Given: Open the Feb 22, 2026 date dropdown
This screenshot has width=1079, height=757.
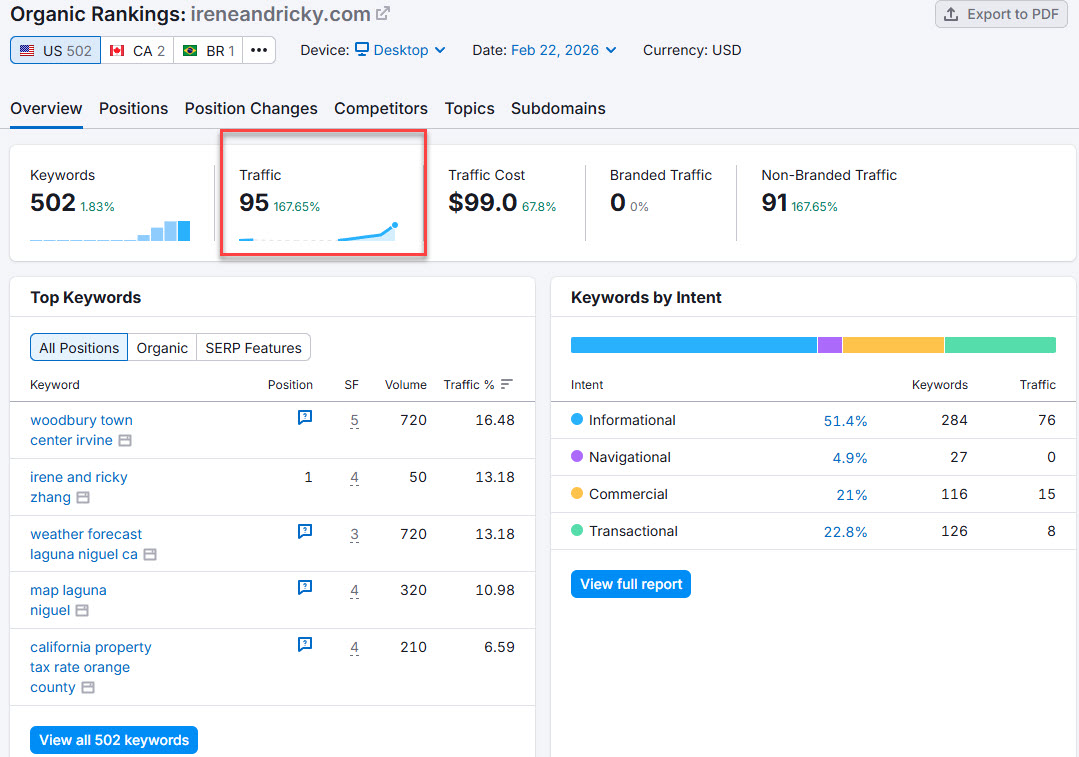Looking at the screenshot, I should [x=564, y=50].
